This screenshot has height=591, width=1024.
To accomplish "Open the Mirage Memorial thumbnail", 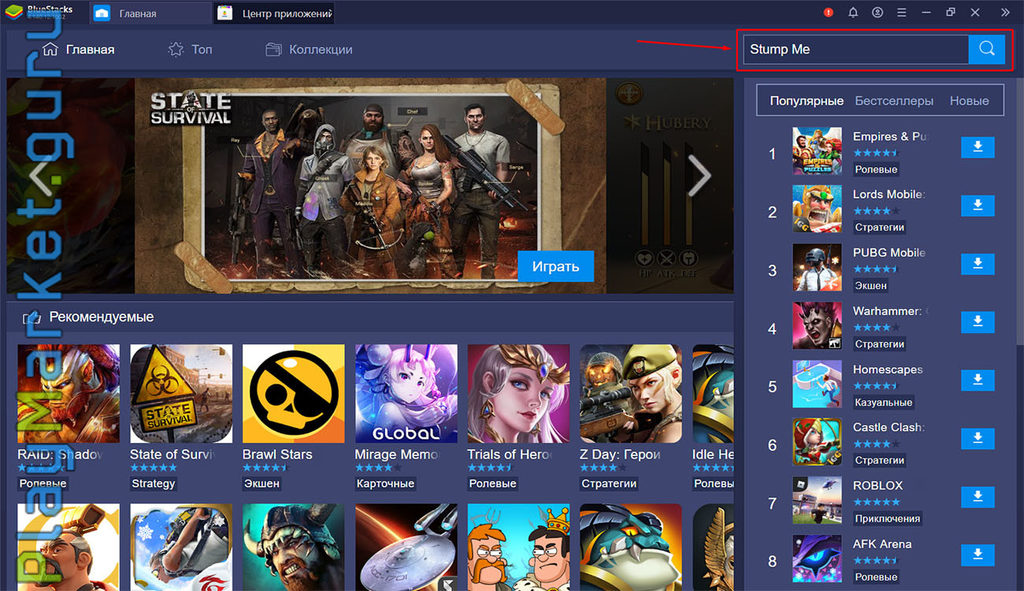I will click(x=406, y=394).
